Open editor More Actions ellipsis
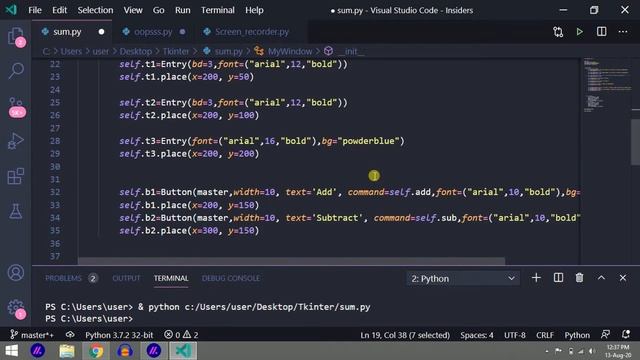Viewport: 640px width, 360px height. tap(623, 32)
